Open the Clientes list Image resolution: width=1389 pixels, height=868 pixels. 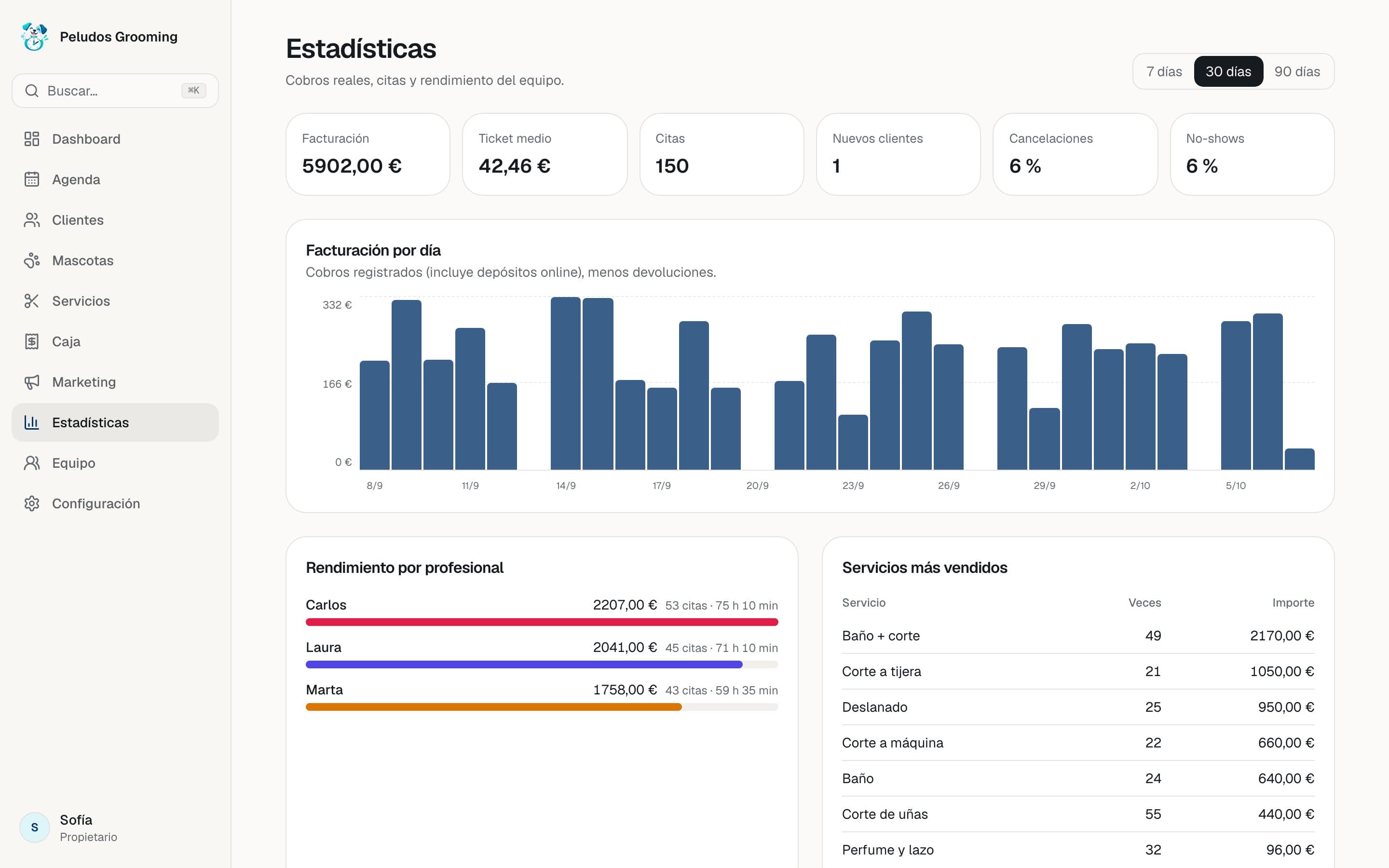coord(115,220)
